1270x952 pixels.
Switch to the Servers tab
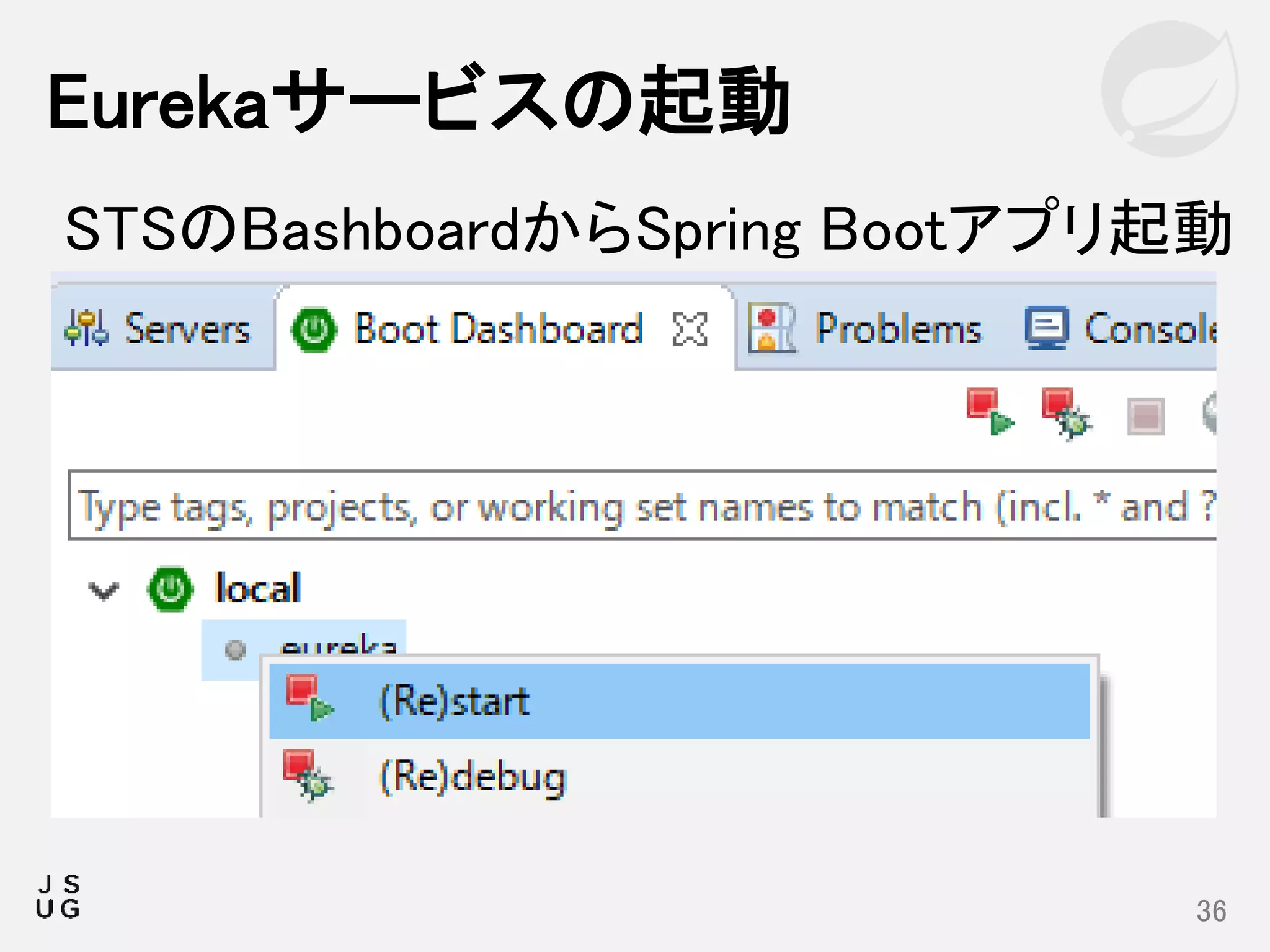coord(162,328)
